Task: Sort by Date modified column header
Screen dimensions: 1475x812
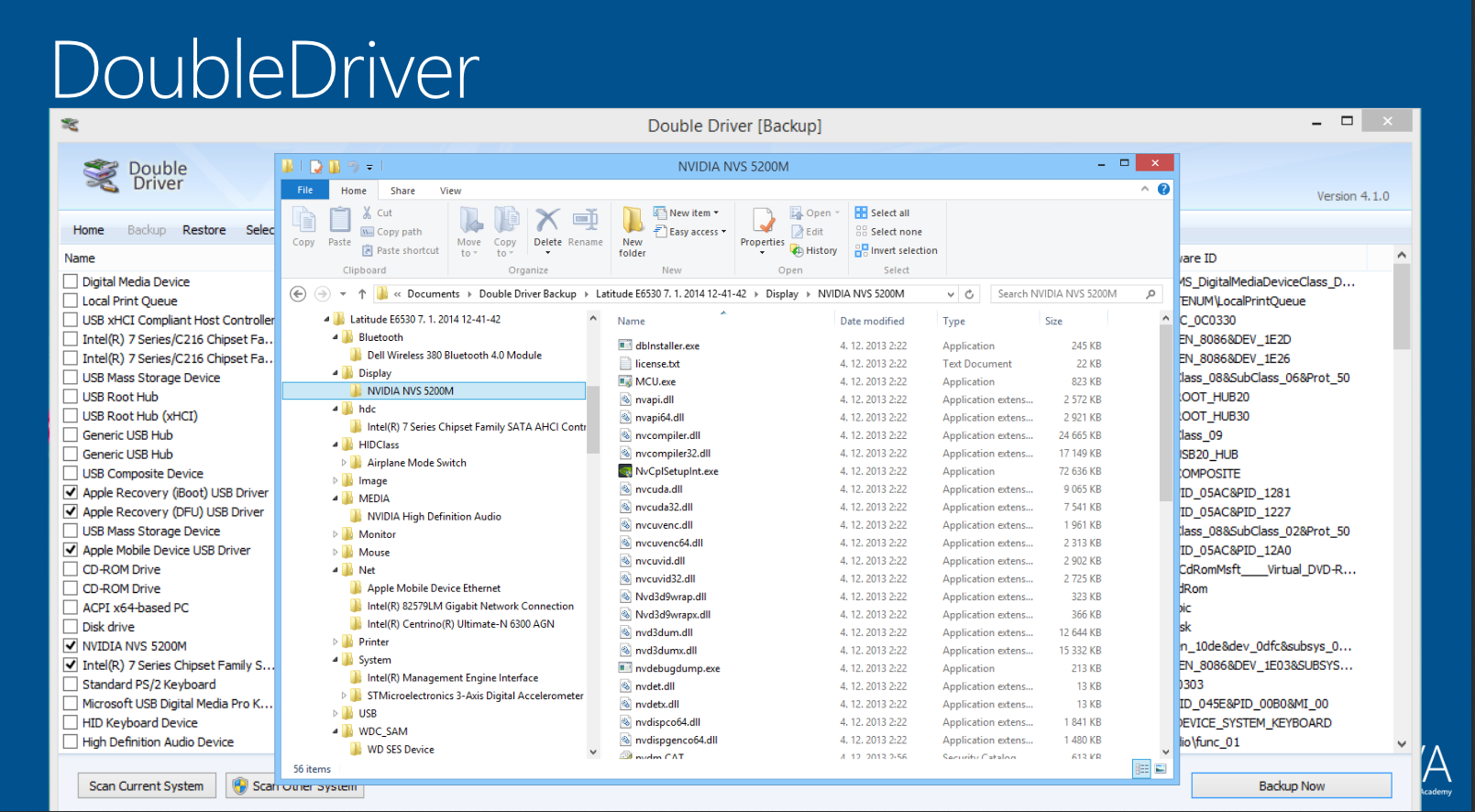Action: click(x=872, y=321)
